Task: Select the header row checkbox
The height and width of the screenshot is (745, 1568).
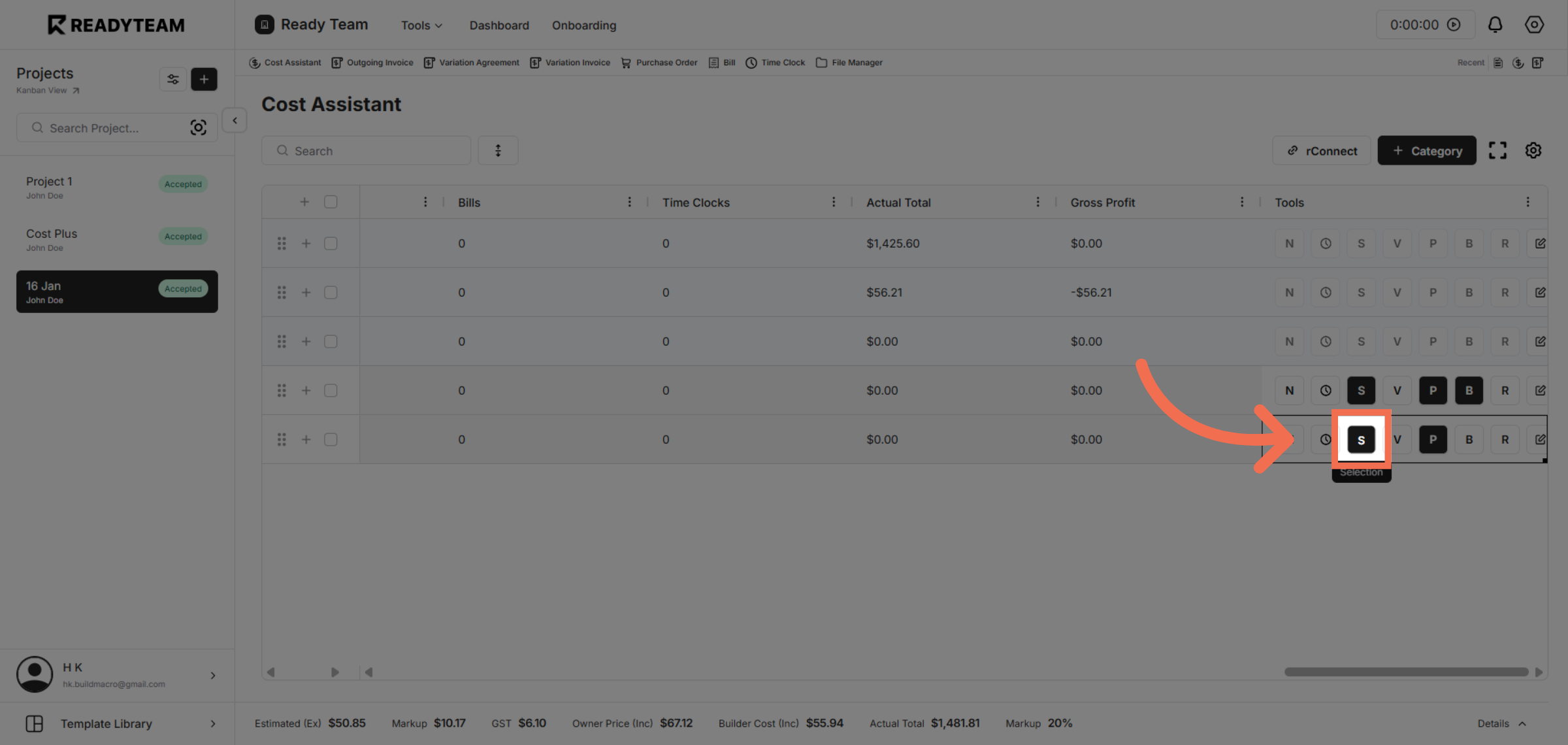Action: click(331, 201)
